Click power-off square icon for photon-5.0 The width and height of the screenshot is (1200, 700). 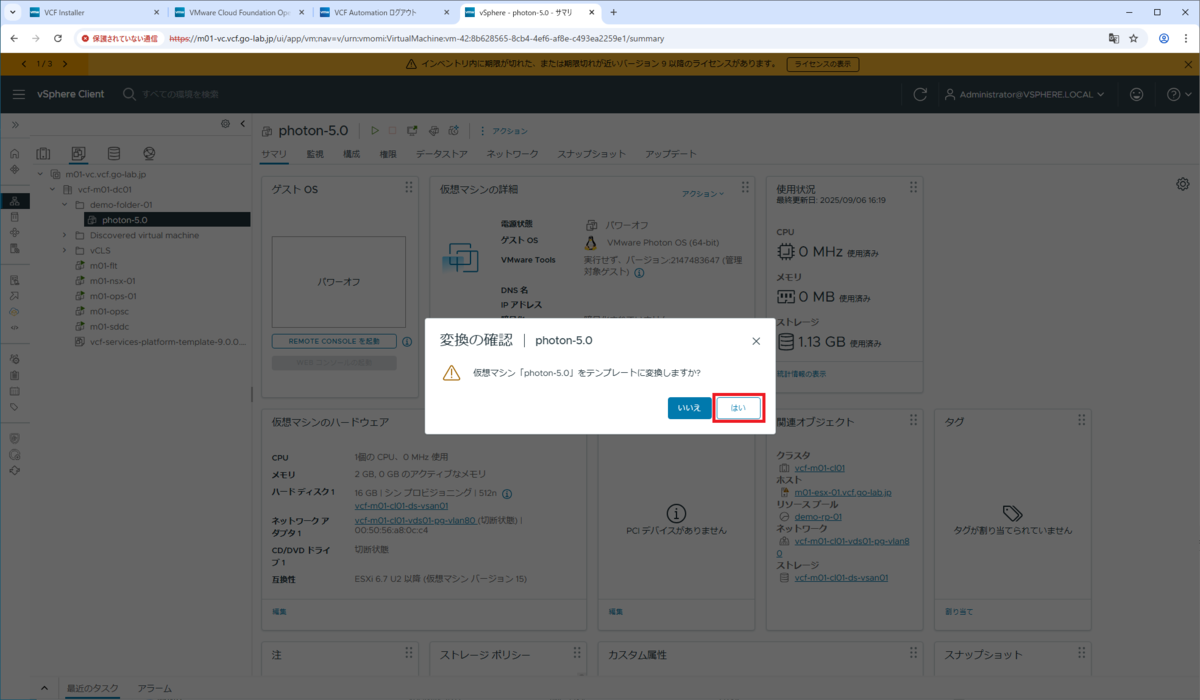tap(392, 131)
